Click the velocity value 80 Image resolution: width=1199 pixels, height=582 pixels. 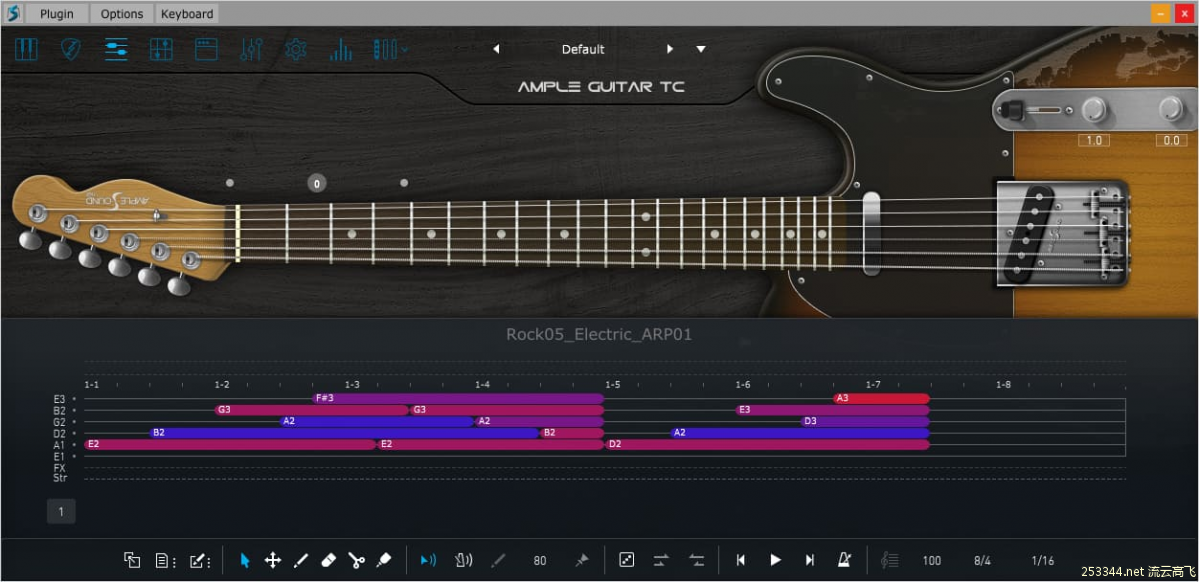pos(540,561)
